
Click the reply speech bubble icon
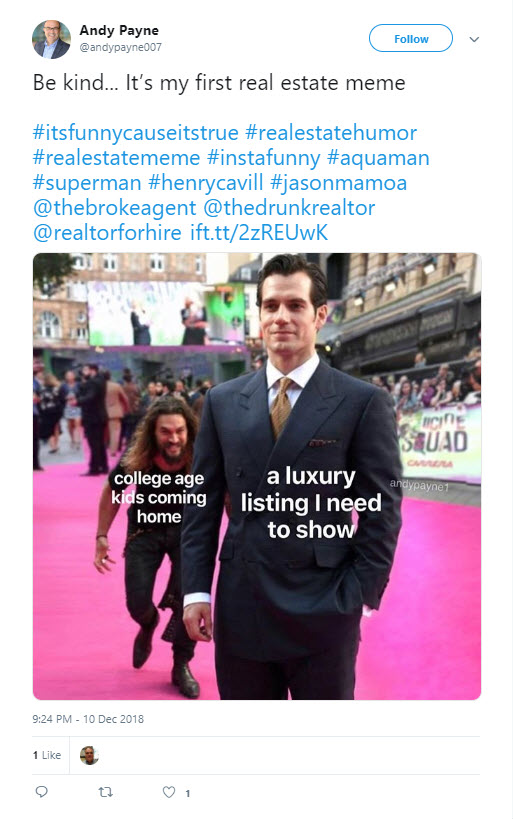42,792
